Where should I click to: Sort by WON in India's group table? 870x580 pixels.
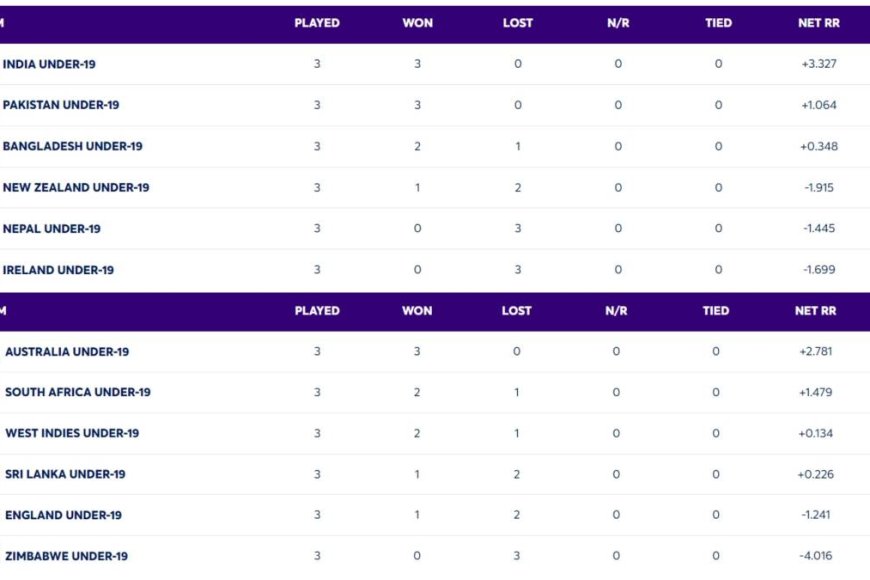[417, 23]
